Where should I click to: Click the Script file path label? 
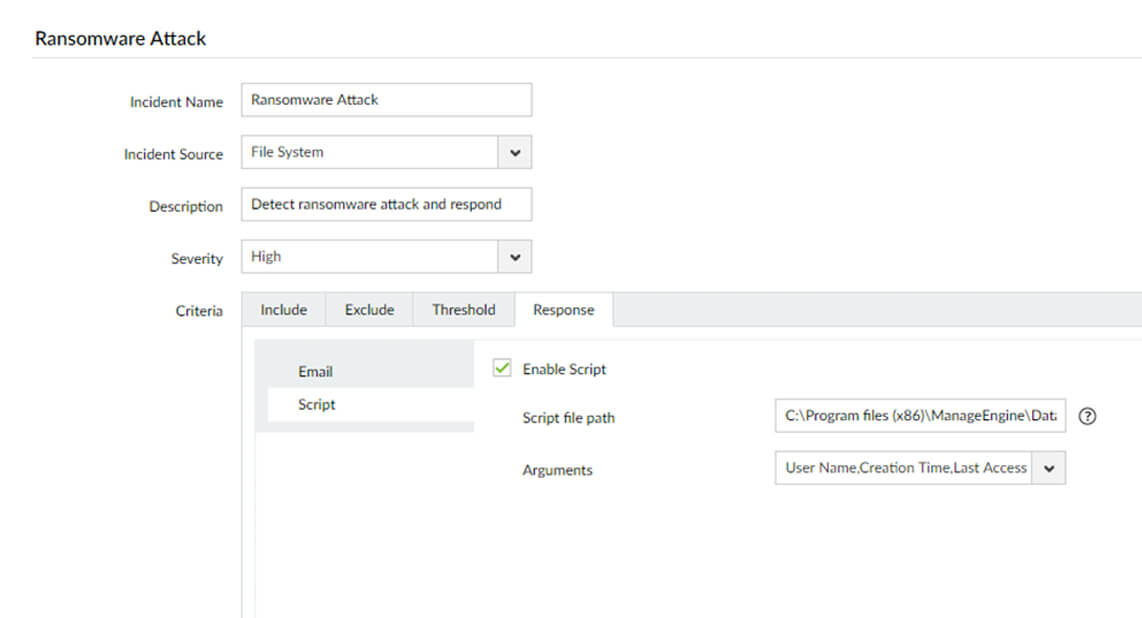[x=568, y=418]
